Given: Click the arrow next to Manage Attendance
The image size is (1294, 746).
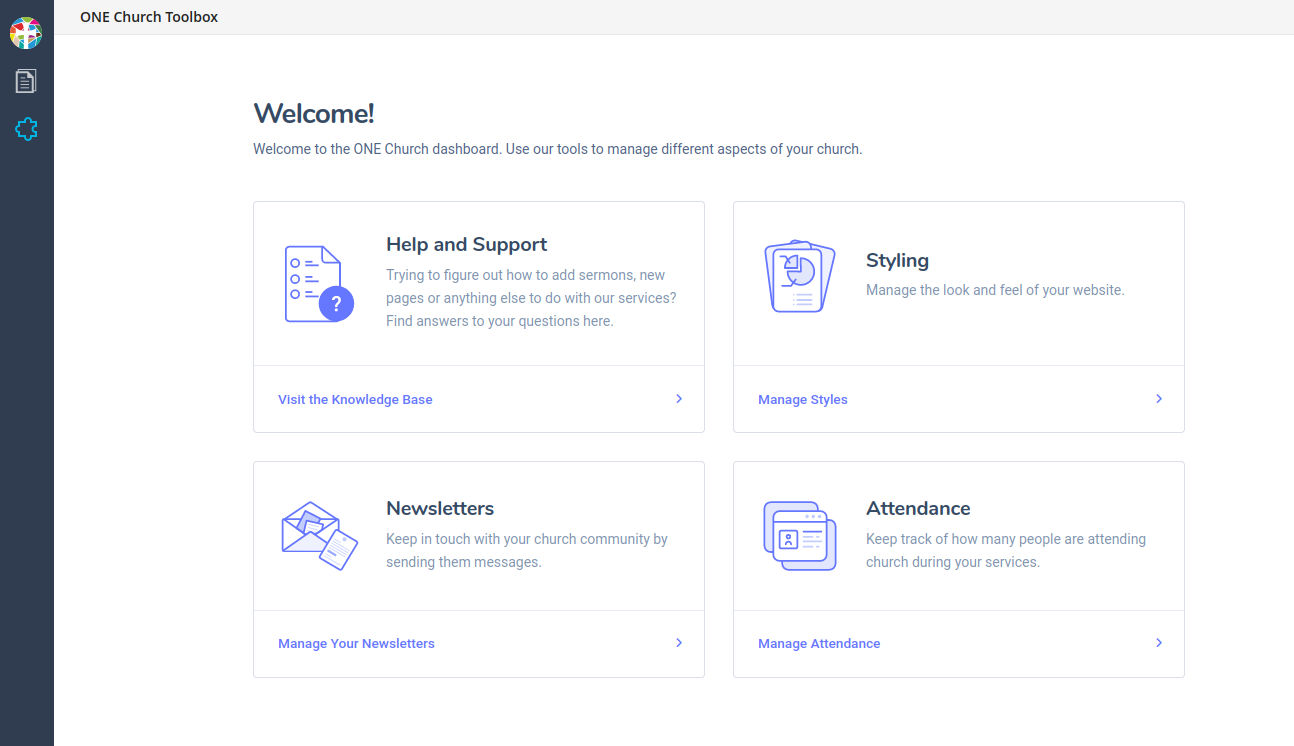Looking at the screenshot, I should 1159,643.
